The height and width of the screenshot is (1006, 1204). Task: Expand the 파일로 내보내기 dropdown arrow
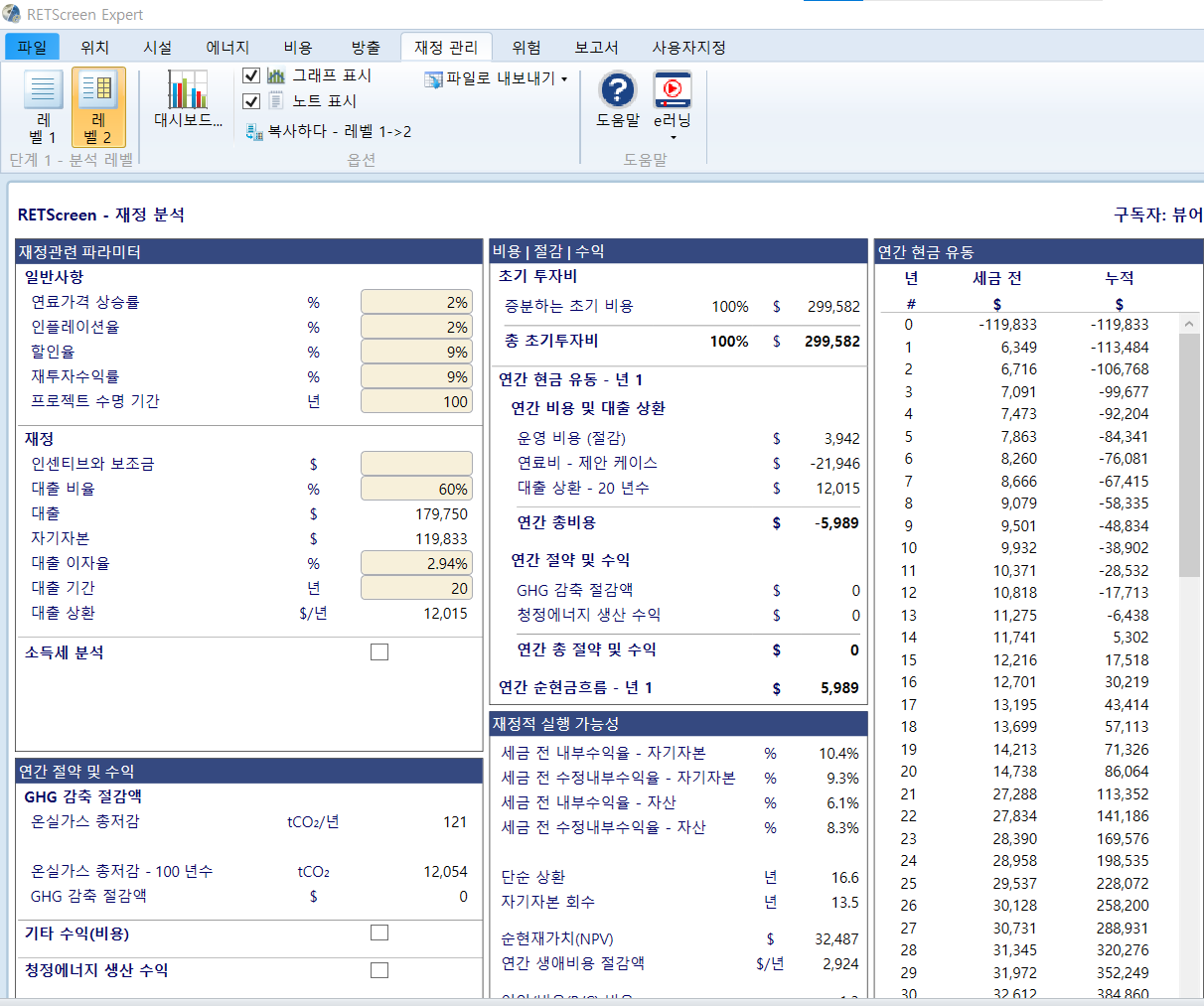(564, 79)
